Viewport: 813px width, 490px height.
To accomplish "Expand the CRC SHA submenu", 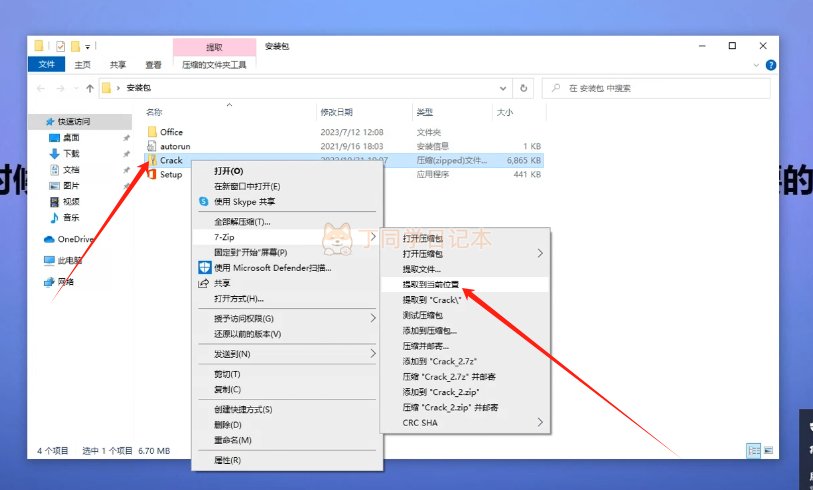I will point(541,422).
